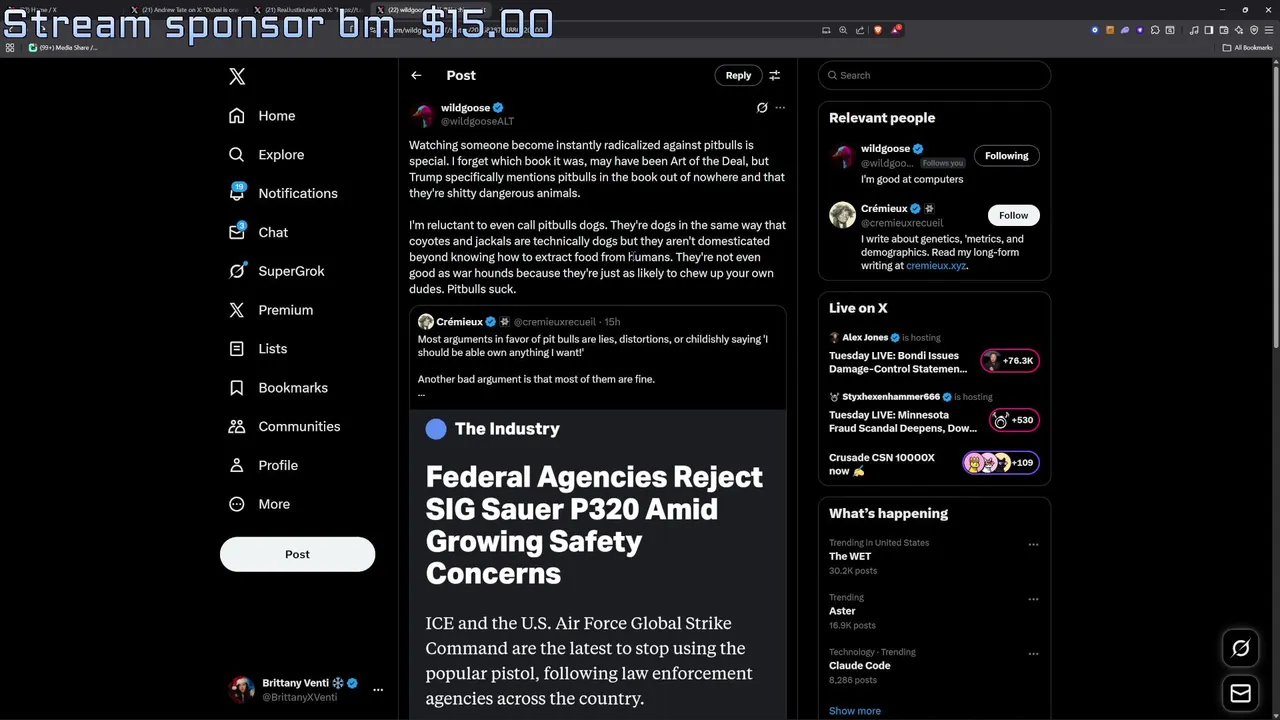Open three-dot menu on wildgoose post
The image size is (1280, 720).
(x=780, y=108)
